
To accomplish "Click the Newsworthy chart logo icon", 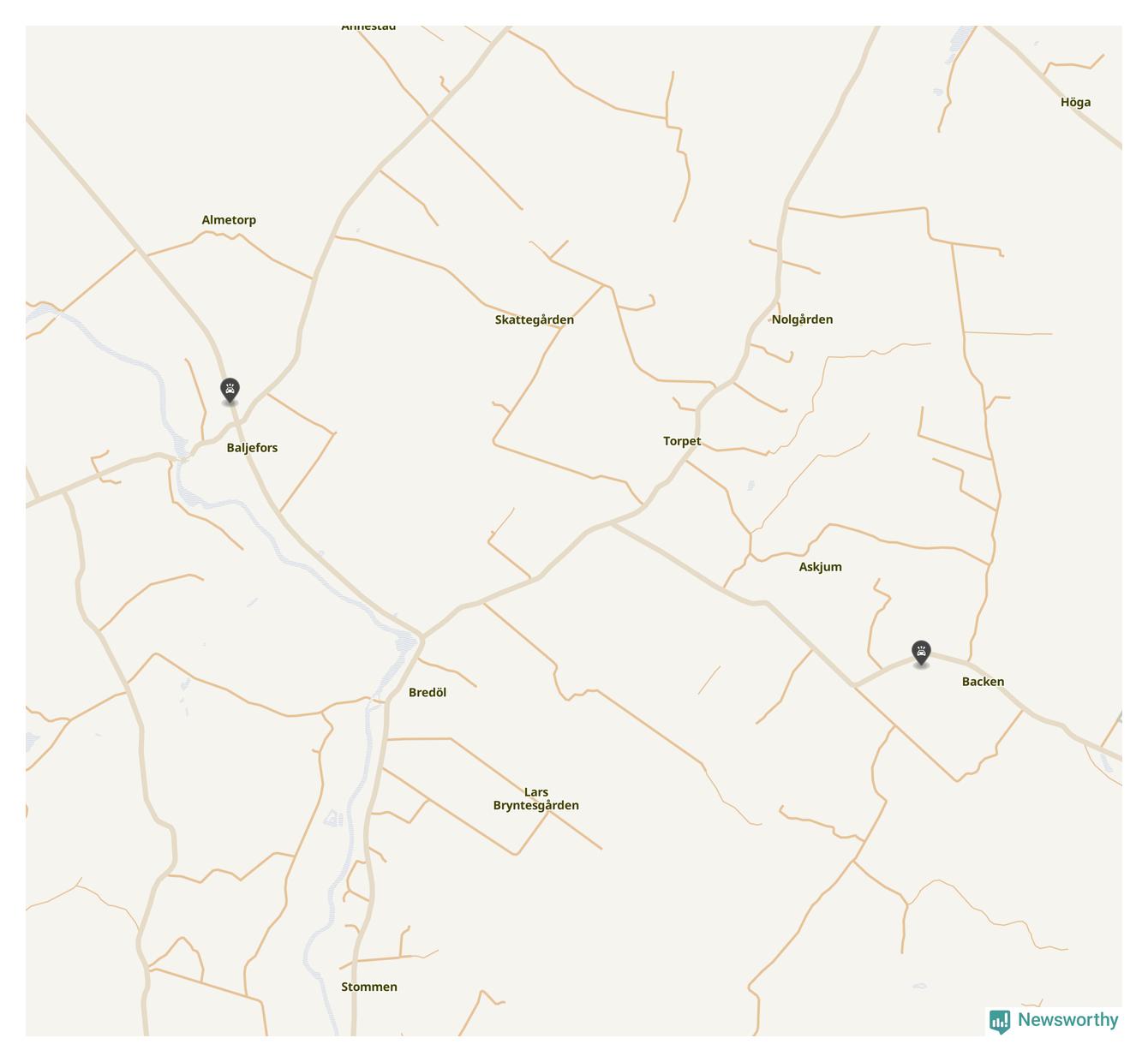I will coord(1000,1021).
